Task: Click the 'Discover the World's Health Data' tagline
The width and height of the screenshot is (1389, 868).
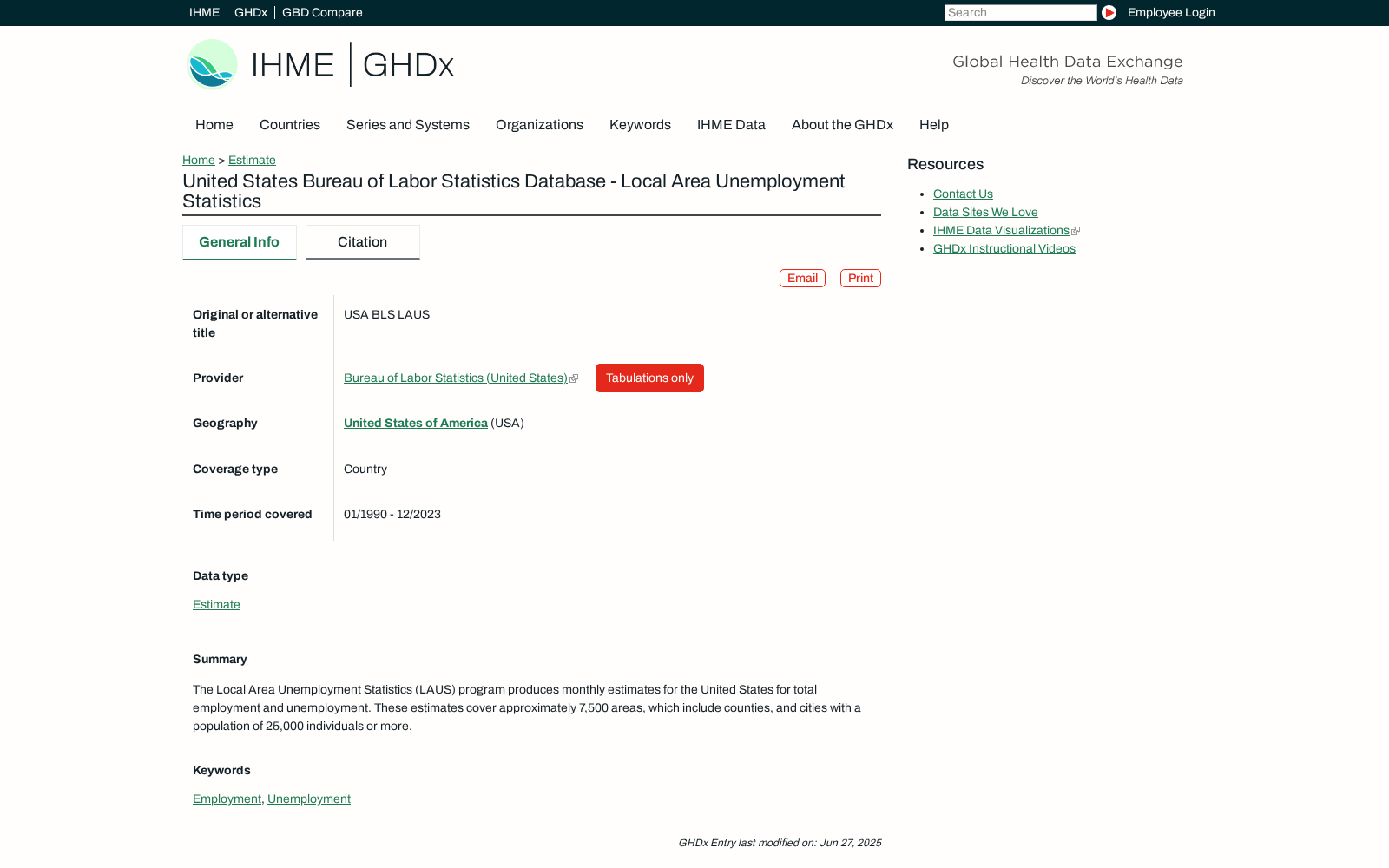Action: point(1102,81)
